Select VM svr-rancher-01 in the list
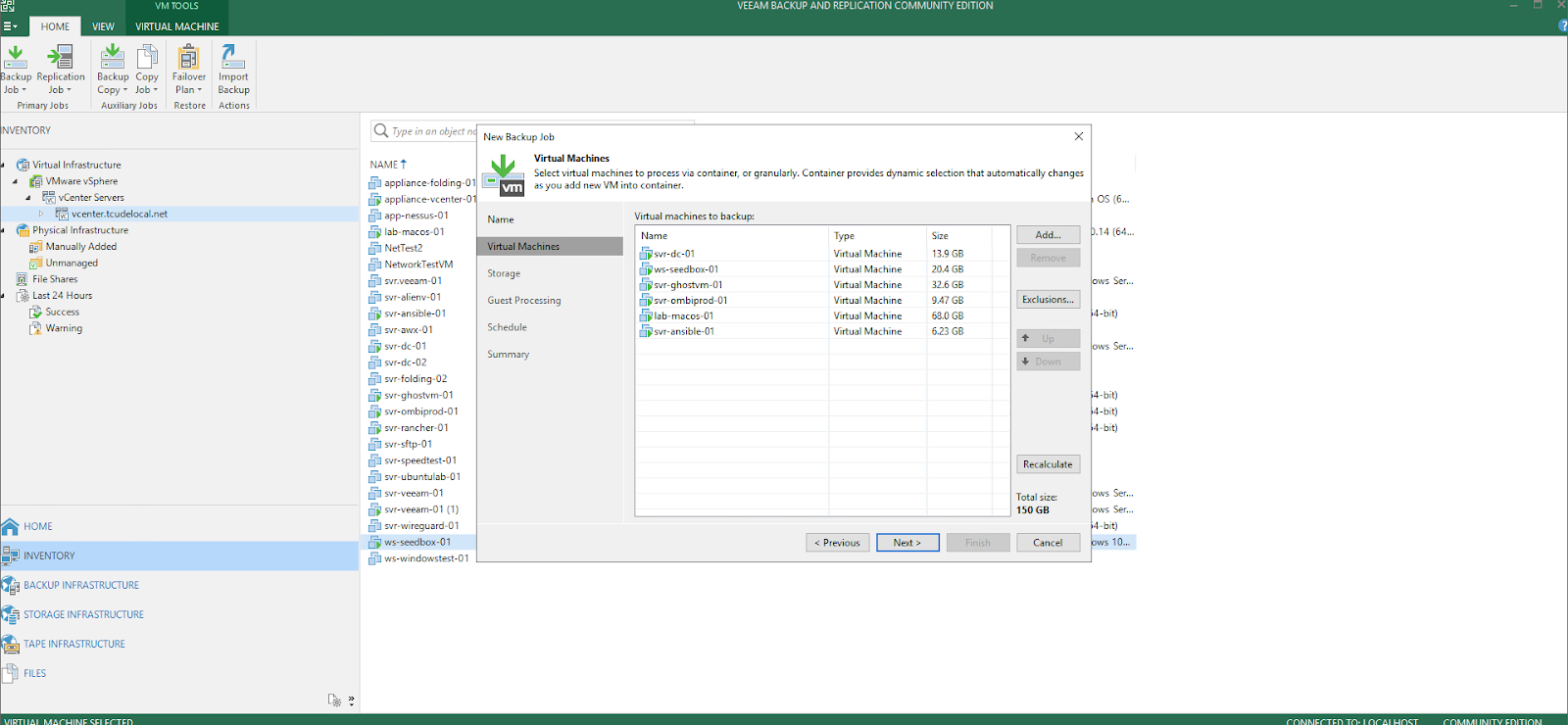The width and height of the screenshot is (1568, 725). click(416, 428)
